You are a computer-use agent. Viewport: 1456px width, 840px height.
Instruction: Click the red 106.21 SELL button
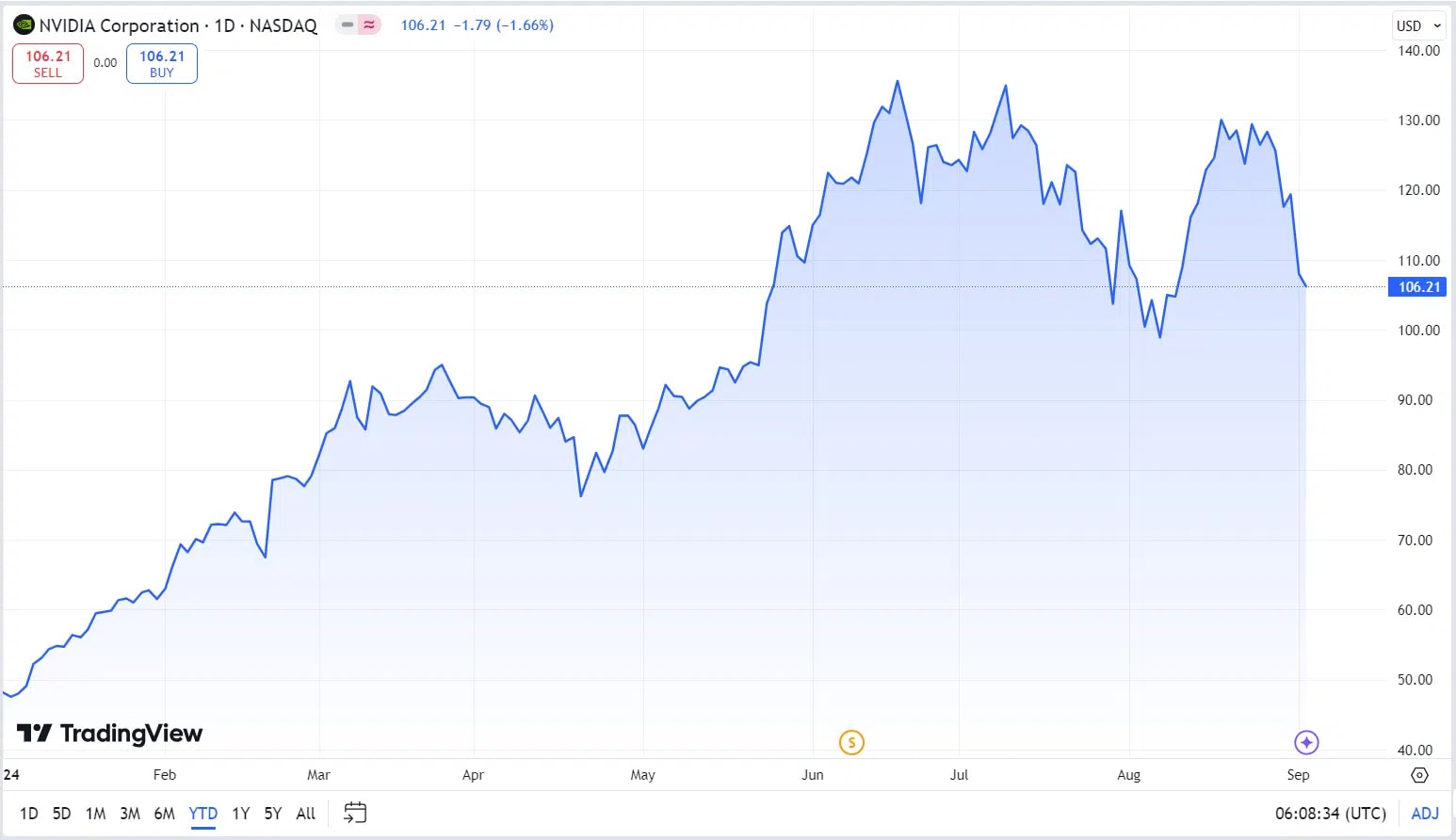coord(48,64)
